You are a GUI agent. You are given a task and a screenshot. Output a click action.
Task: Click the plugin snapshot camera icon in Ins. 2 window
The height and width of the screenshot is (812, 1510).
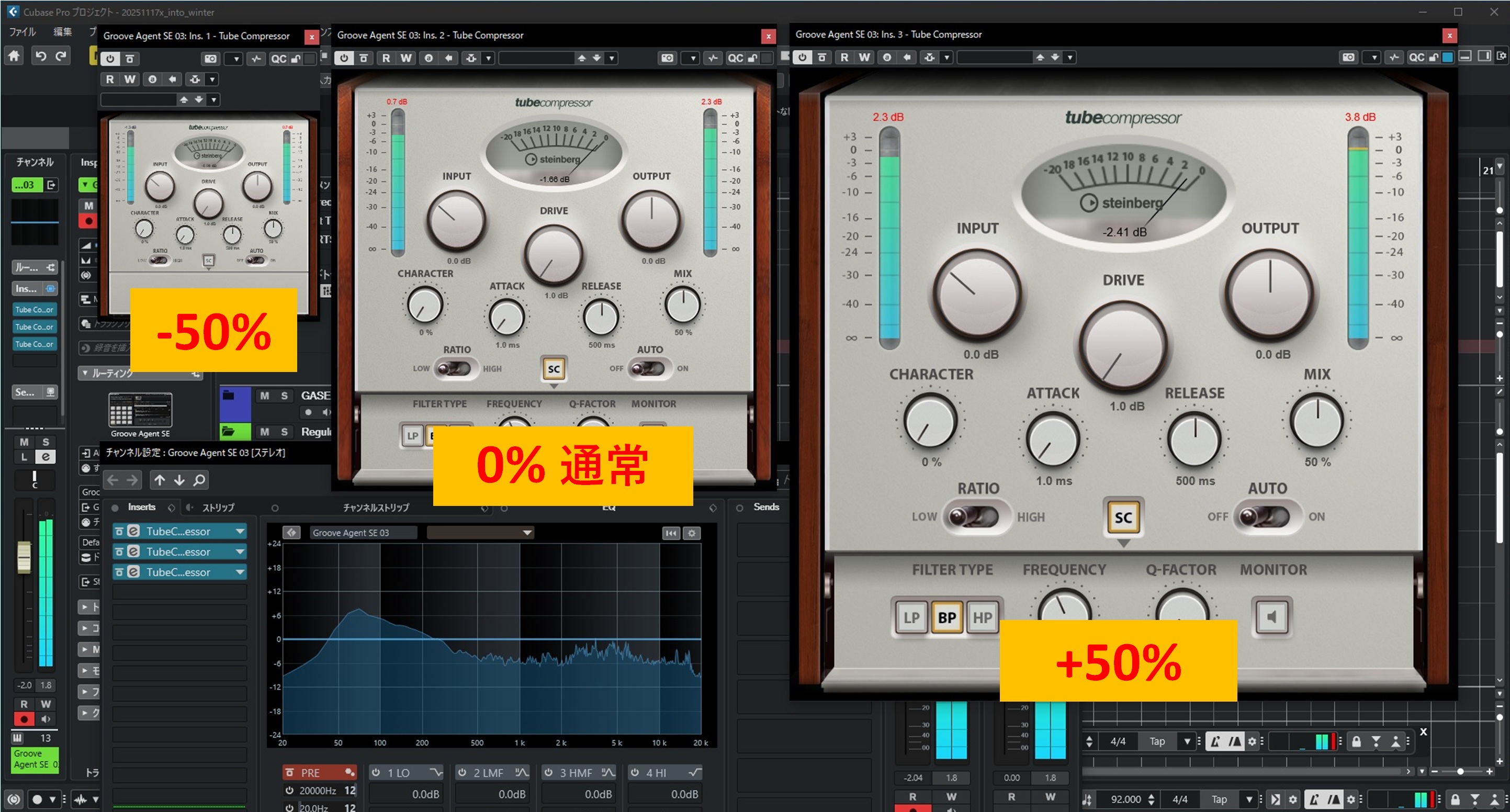click(667, 58)
